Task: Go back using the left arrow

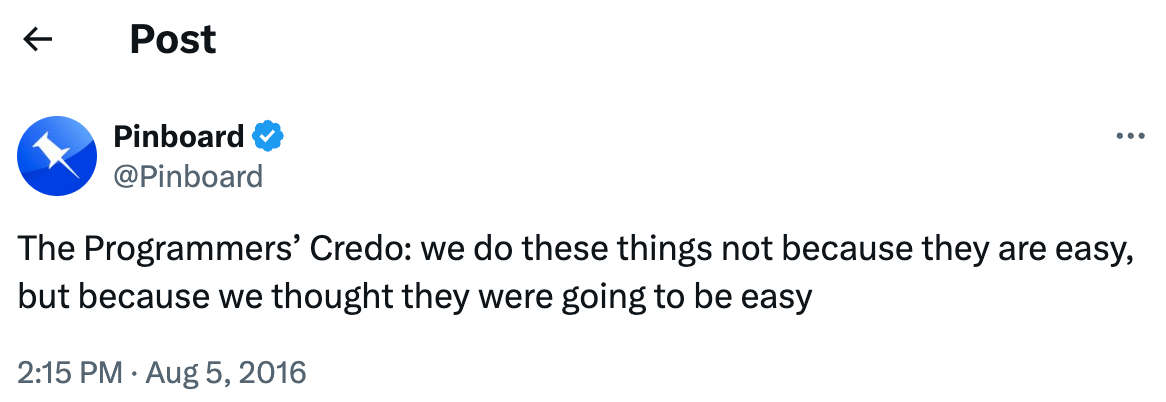Action: tap(38, 40)
